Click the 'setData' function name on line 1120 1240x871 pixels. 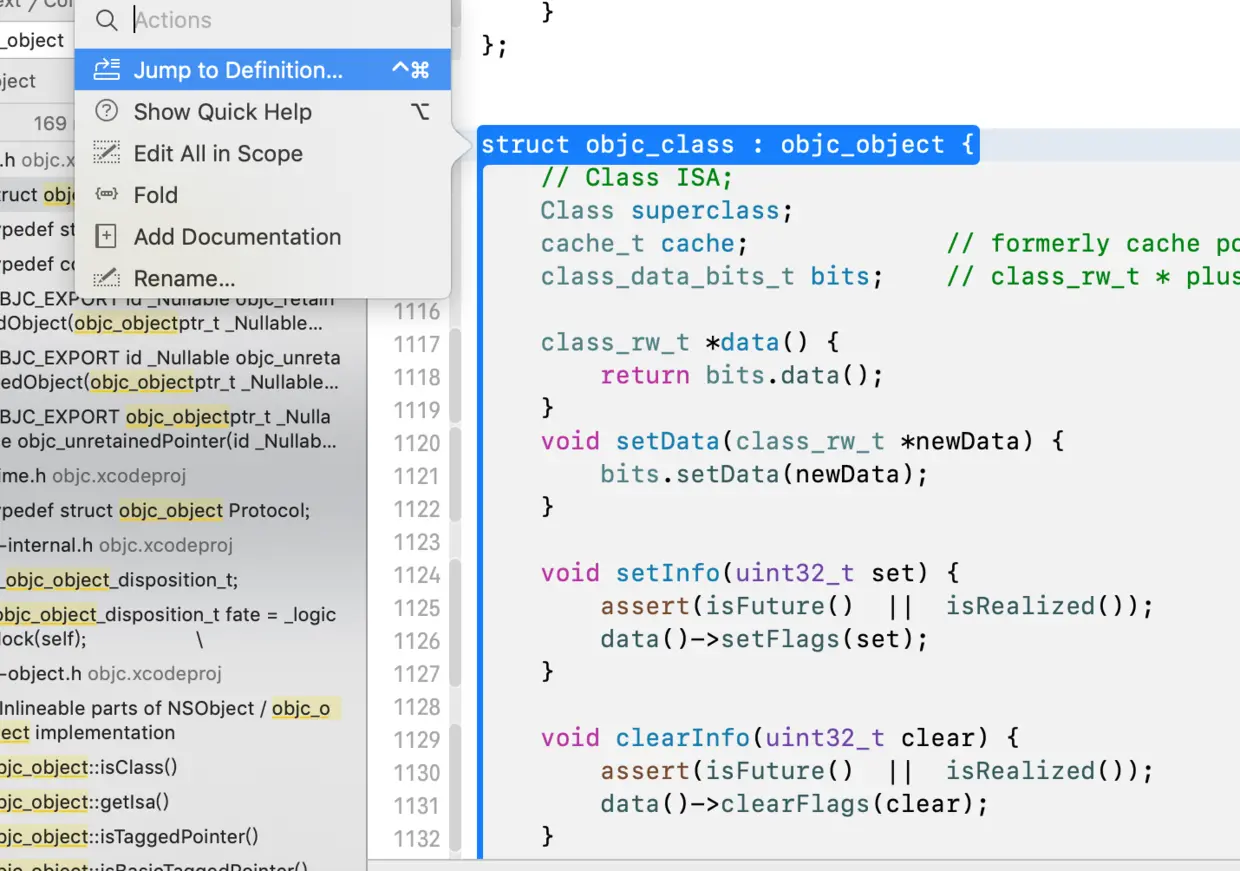point(668,442)
